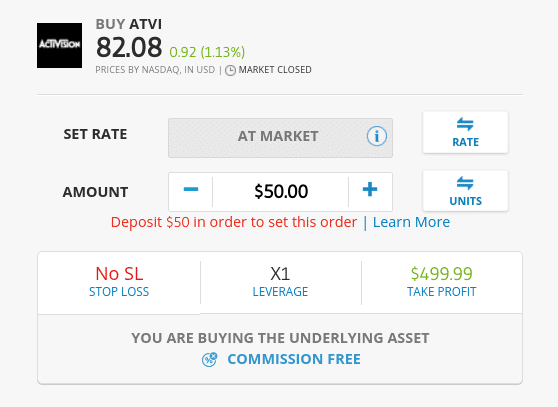Click the market closed clock icon

coord(230,70)
